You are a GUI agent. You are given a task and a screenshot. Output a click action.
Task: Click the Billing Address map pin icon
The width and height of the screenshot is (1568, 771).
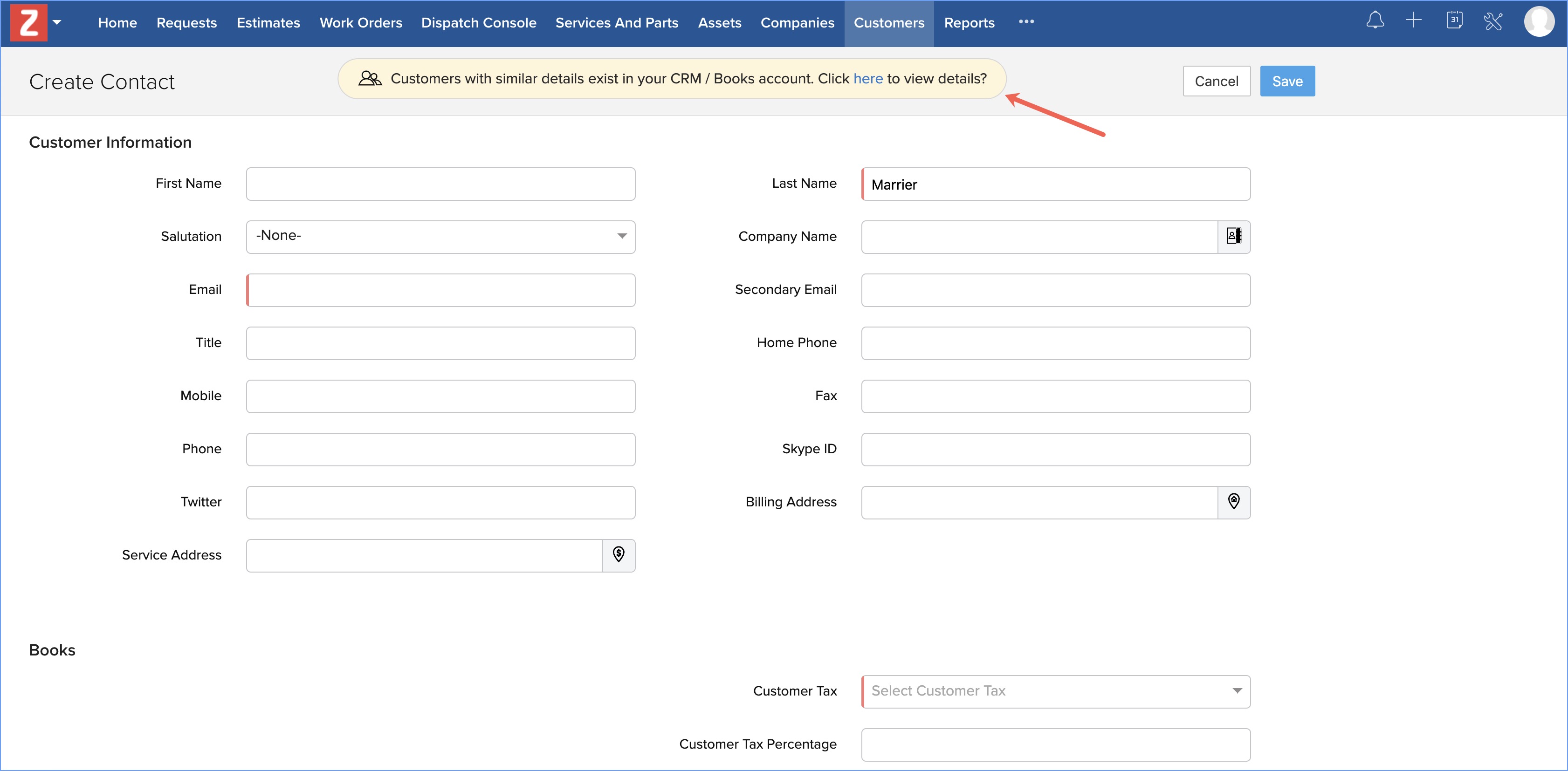click(1234, 502)
